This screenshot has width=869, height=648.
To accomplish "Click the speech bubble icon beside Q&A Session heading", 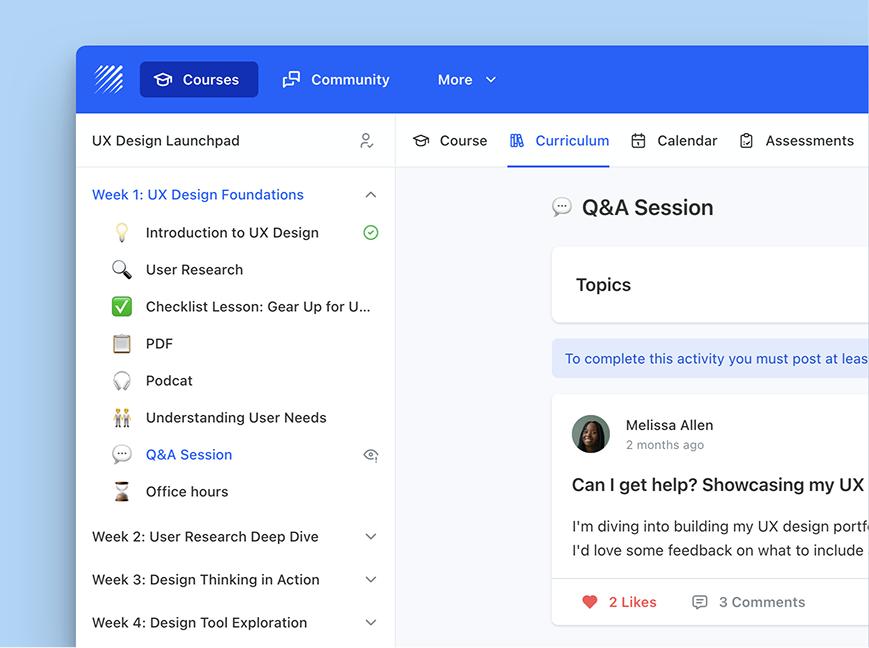I will [x=562, y=207].
